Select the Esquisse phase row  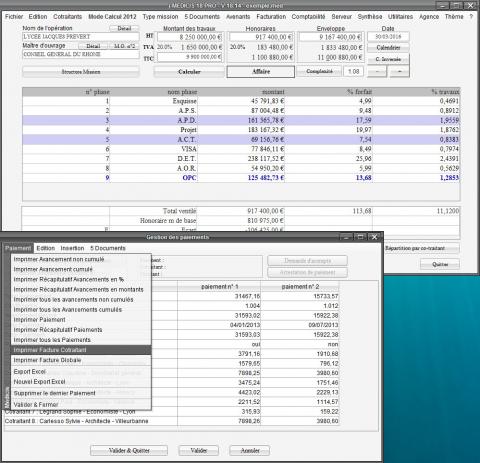coord(241,101)
